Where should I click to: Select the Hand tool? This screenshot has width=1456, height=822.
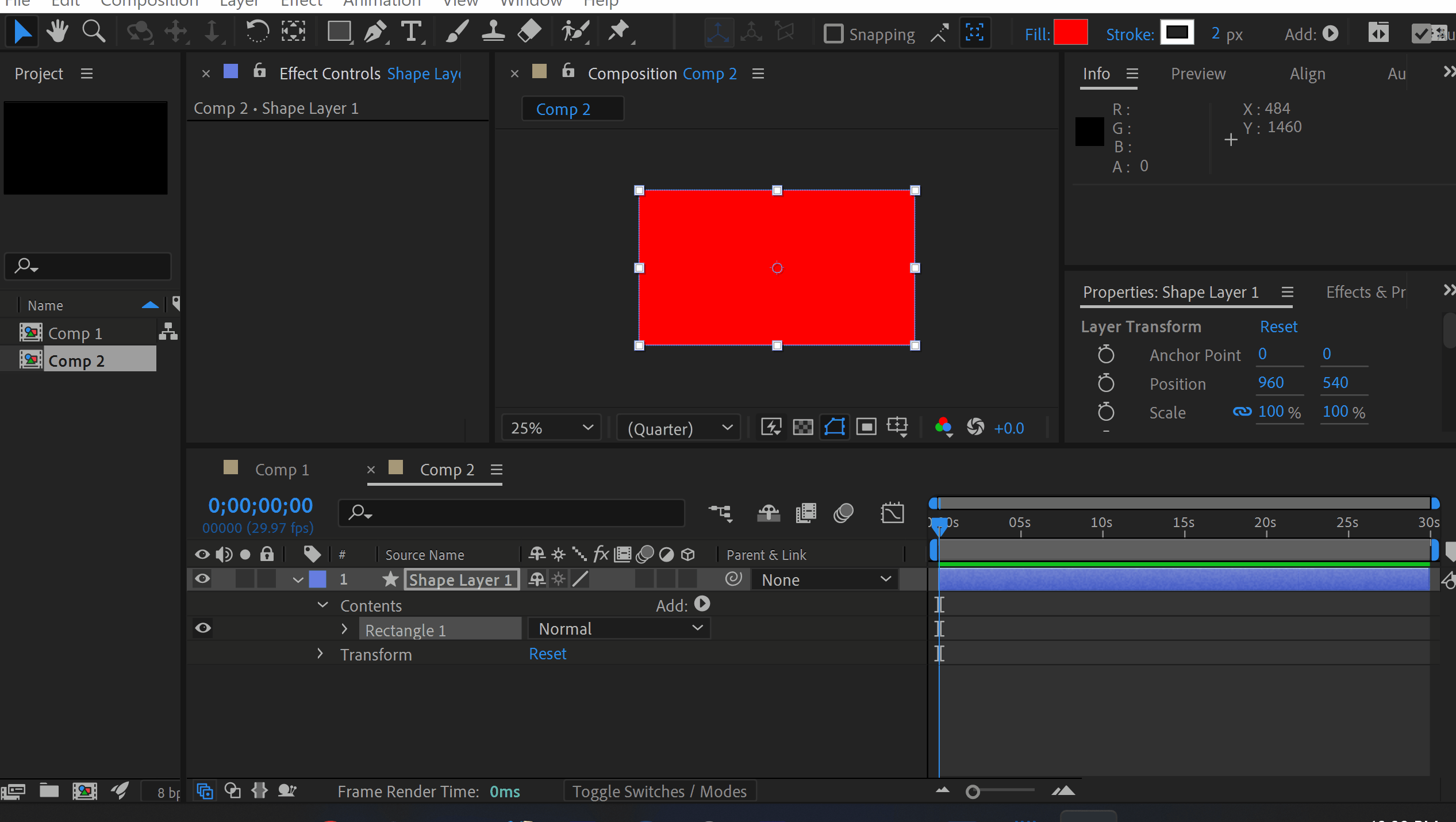pyautogui.click(x=57, y=32)
